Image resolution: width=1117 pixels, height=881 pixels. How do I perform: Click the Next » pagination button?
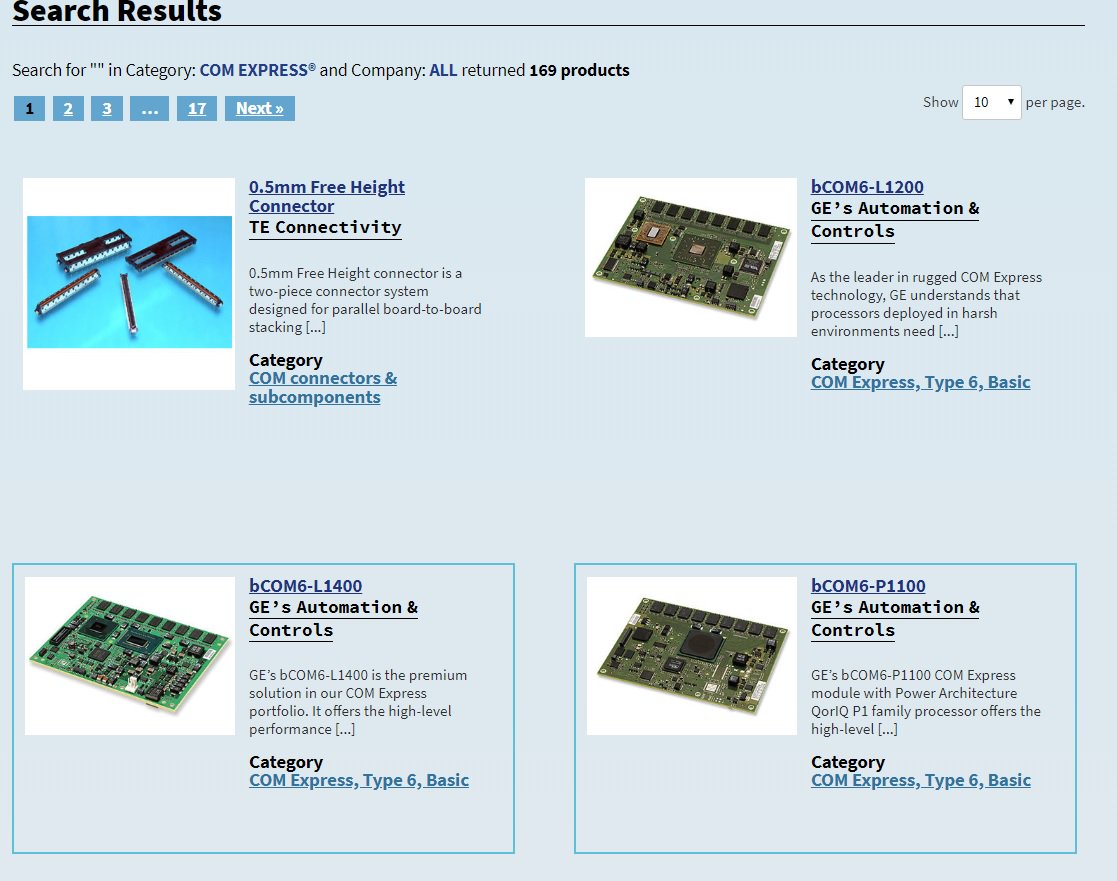coord(259,108)
